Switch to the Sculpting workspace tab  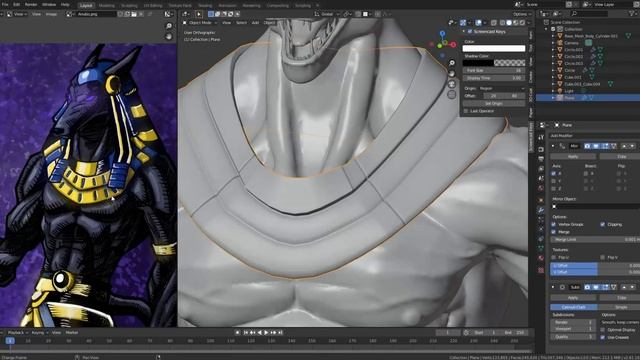[129, 6]
